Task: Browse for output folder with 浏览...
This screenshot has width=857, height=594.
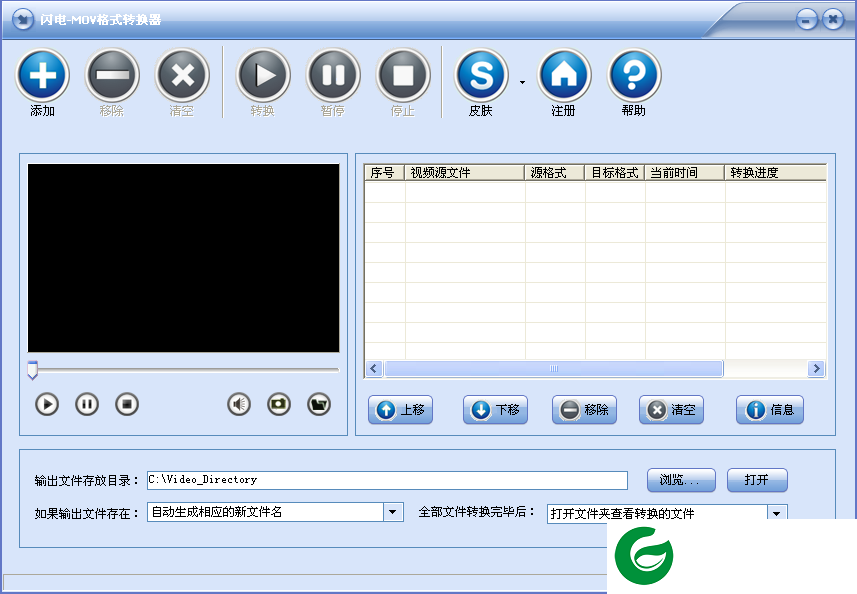Action: tap(681, 480)
